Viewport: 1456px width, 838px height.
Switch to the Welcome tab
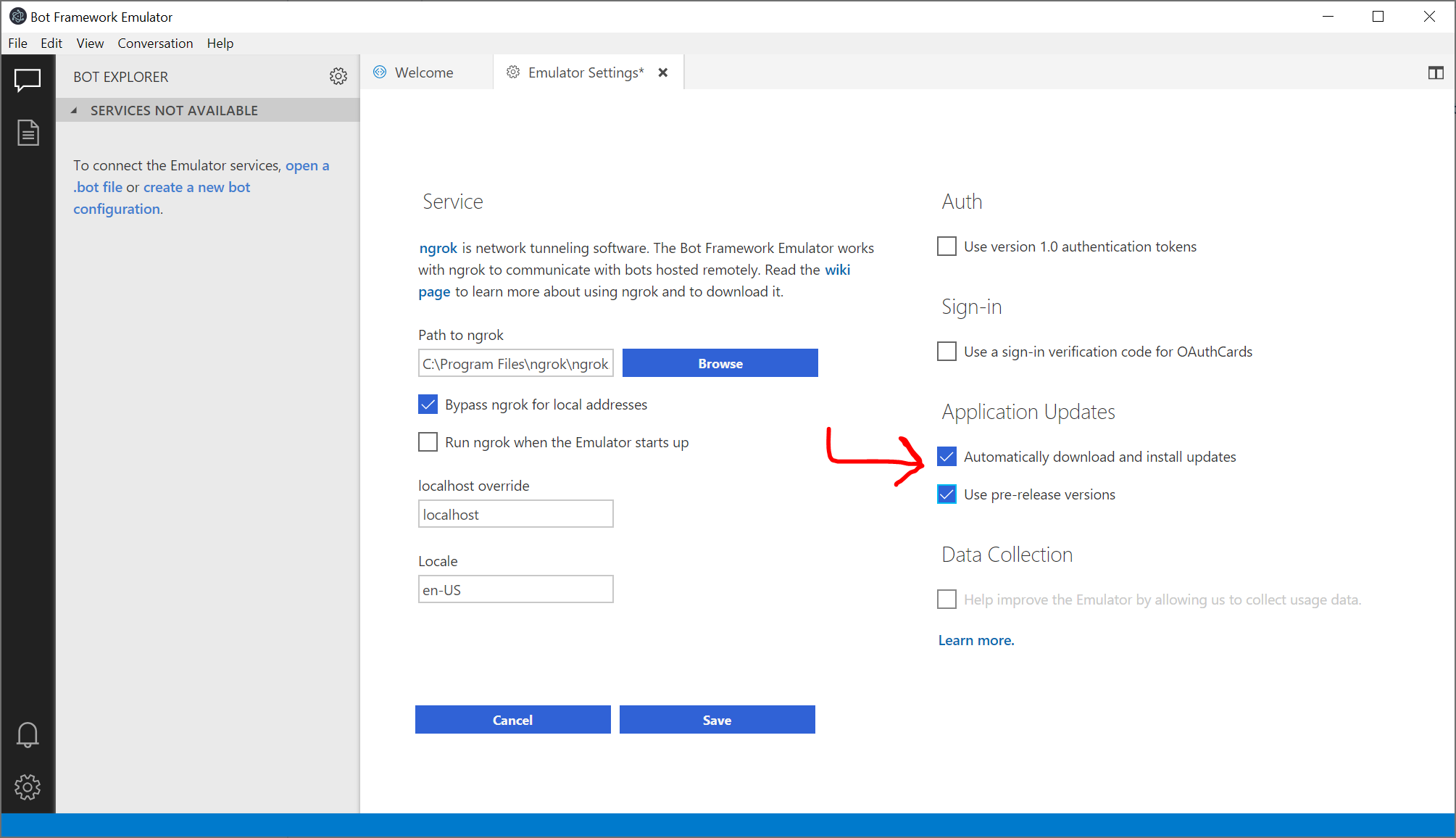[424, 72]
